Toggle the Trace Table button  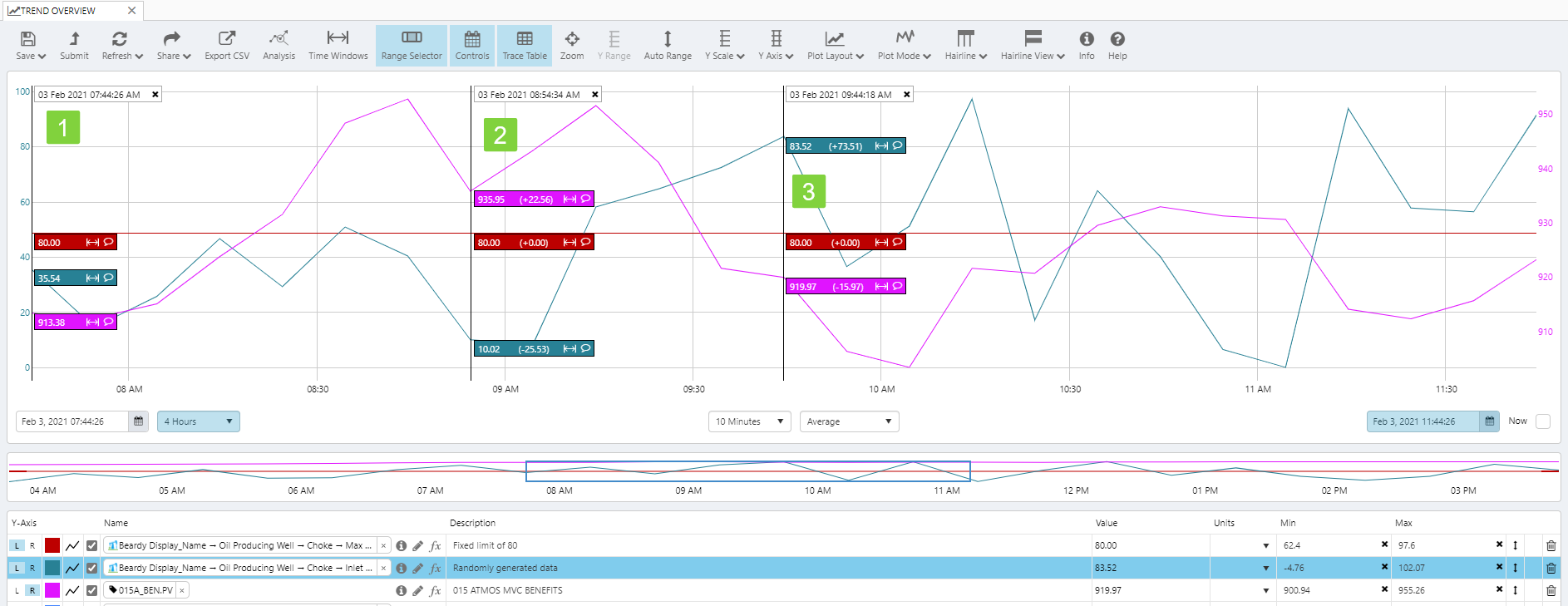[525, 46]
